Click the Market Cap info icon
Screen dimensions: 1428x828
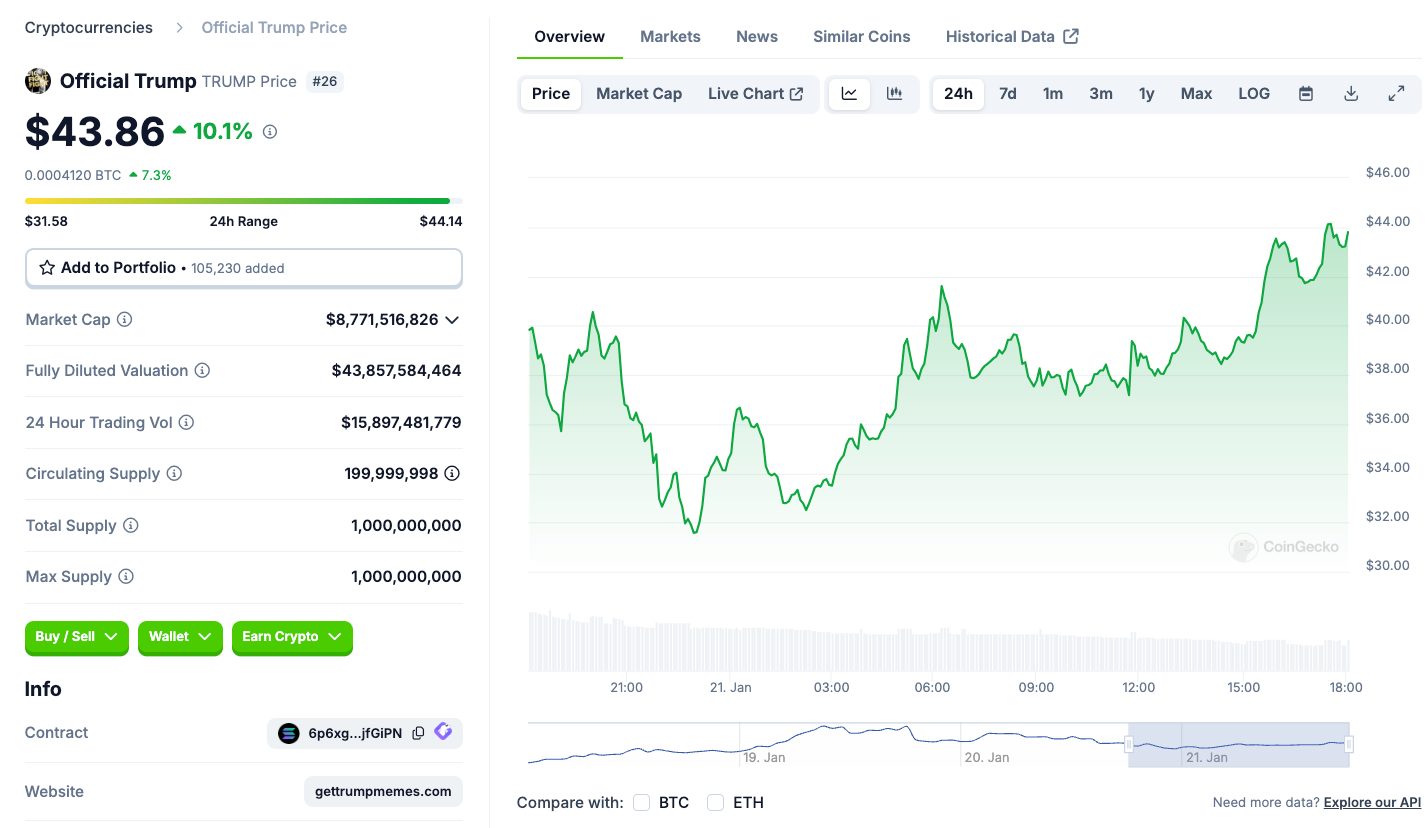pos(125,320)
